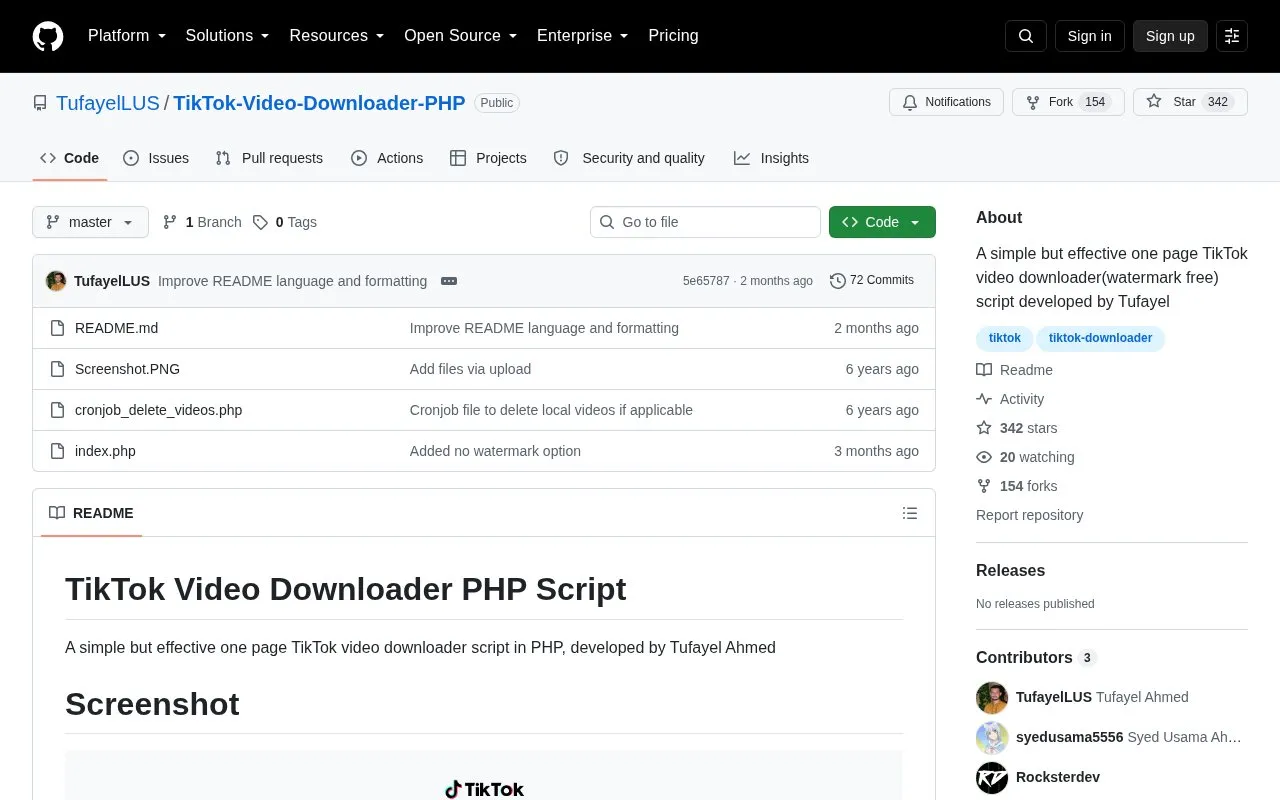Fork the repository
The image size is (1280, 800).
coord(1068,102)
